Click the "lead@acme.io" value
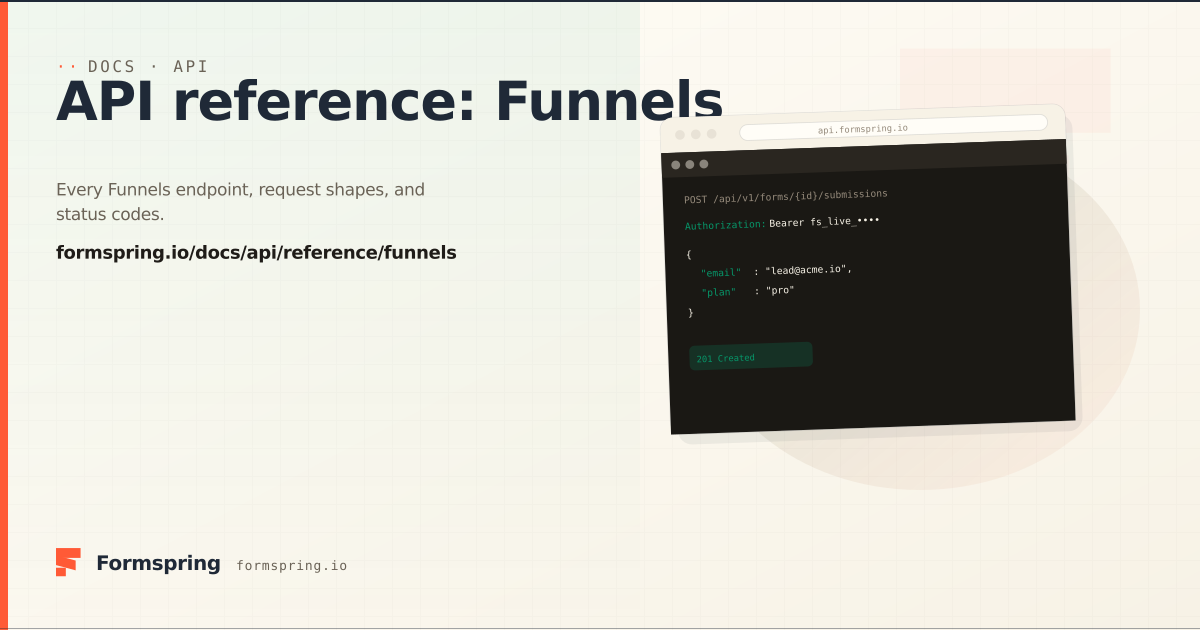This screenshot has width=1200, height=630. (x=808, y=270)
